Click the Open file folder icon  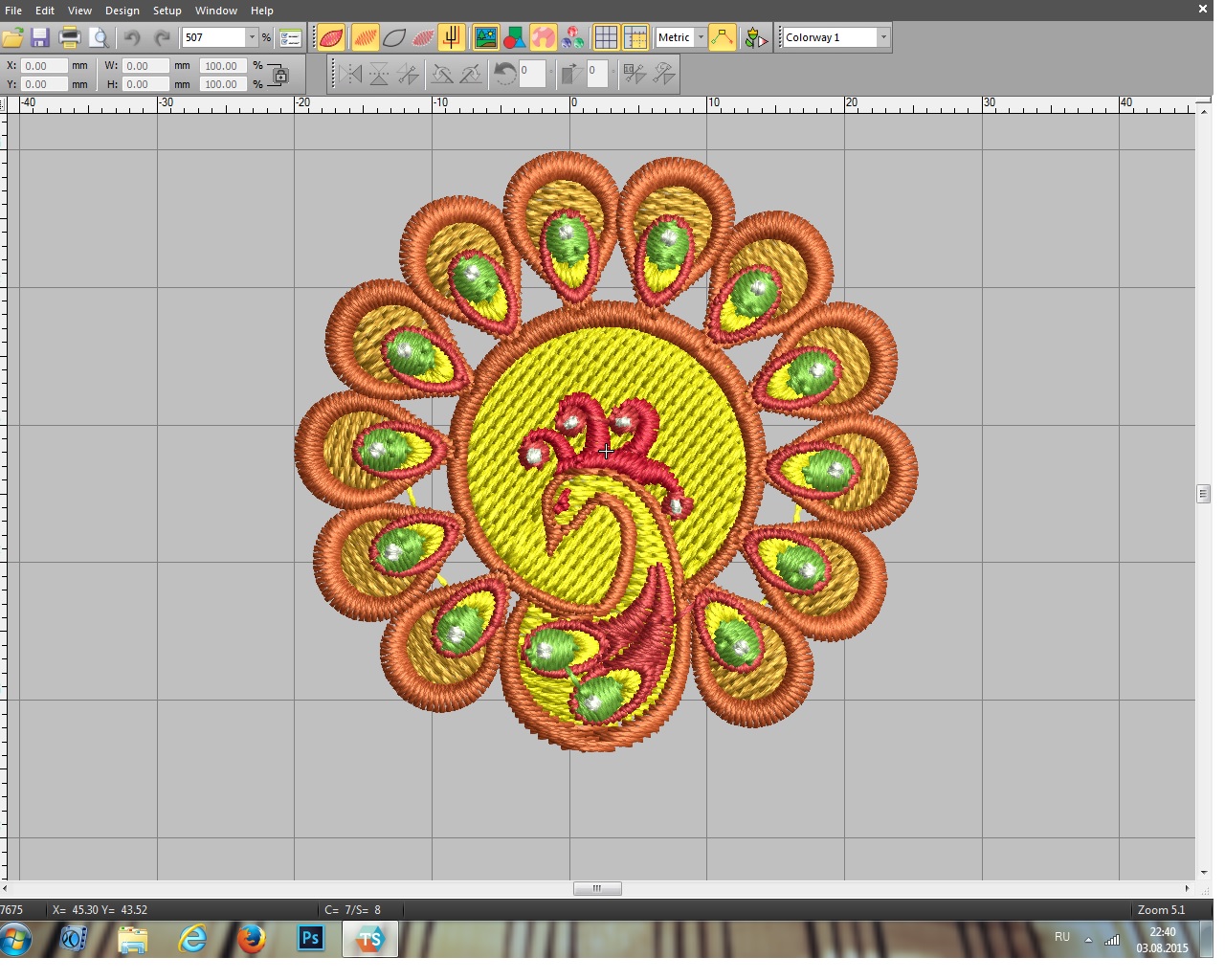13,38
